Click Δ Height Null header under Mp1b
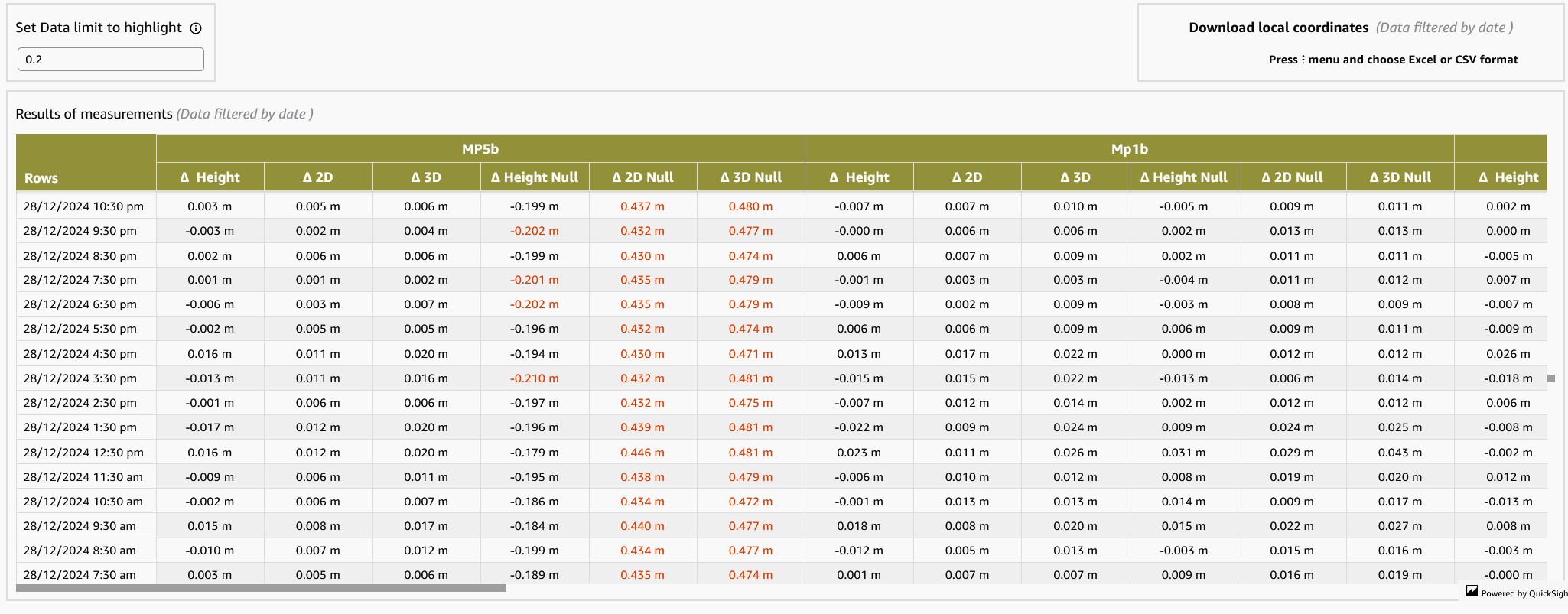Viewport: 1568px width, 614px height. coord(1183,177)
